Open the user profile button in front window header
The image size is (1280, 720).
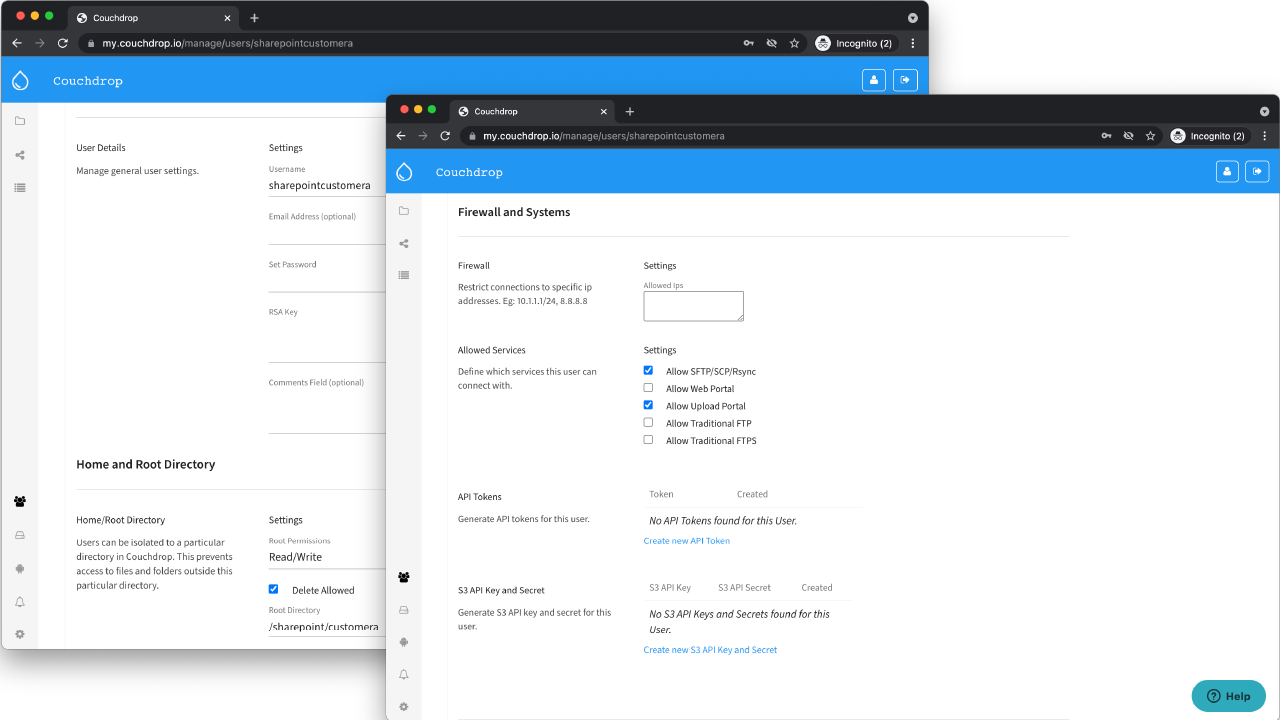click(x=1227, y=172)
